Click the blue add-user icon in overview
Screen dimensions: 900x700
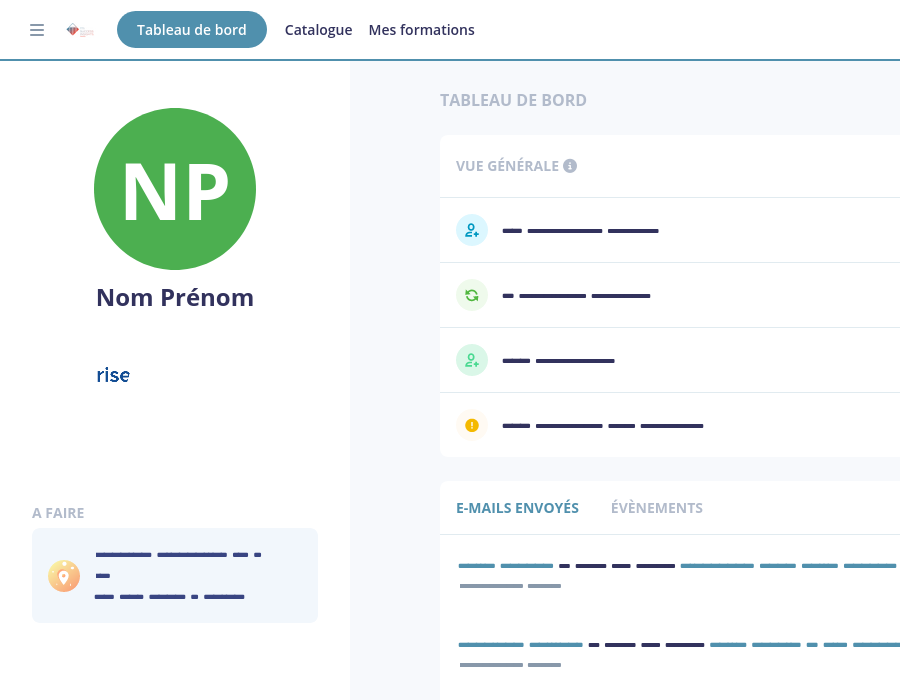[472, 230]
